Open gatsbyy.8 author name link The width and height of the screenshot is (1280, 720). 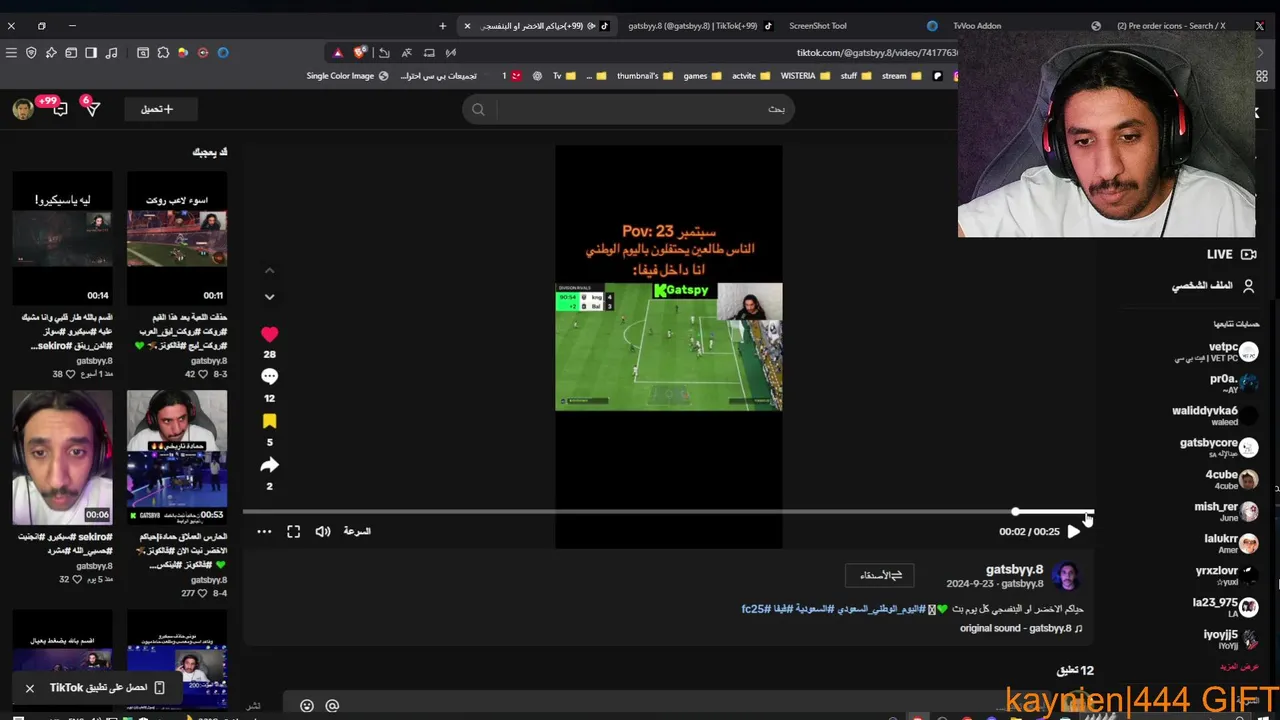click(1014, 570)
